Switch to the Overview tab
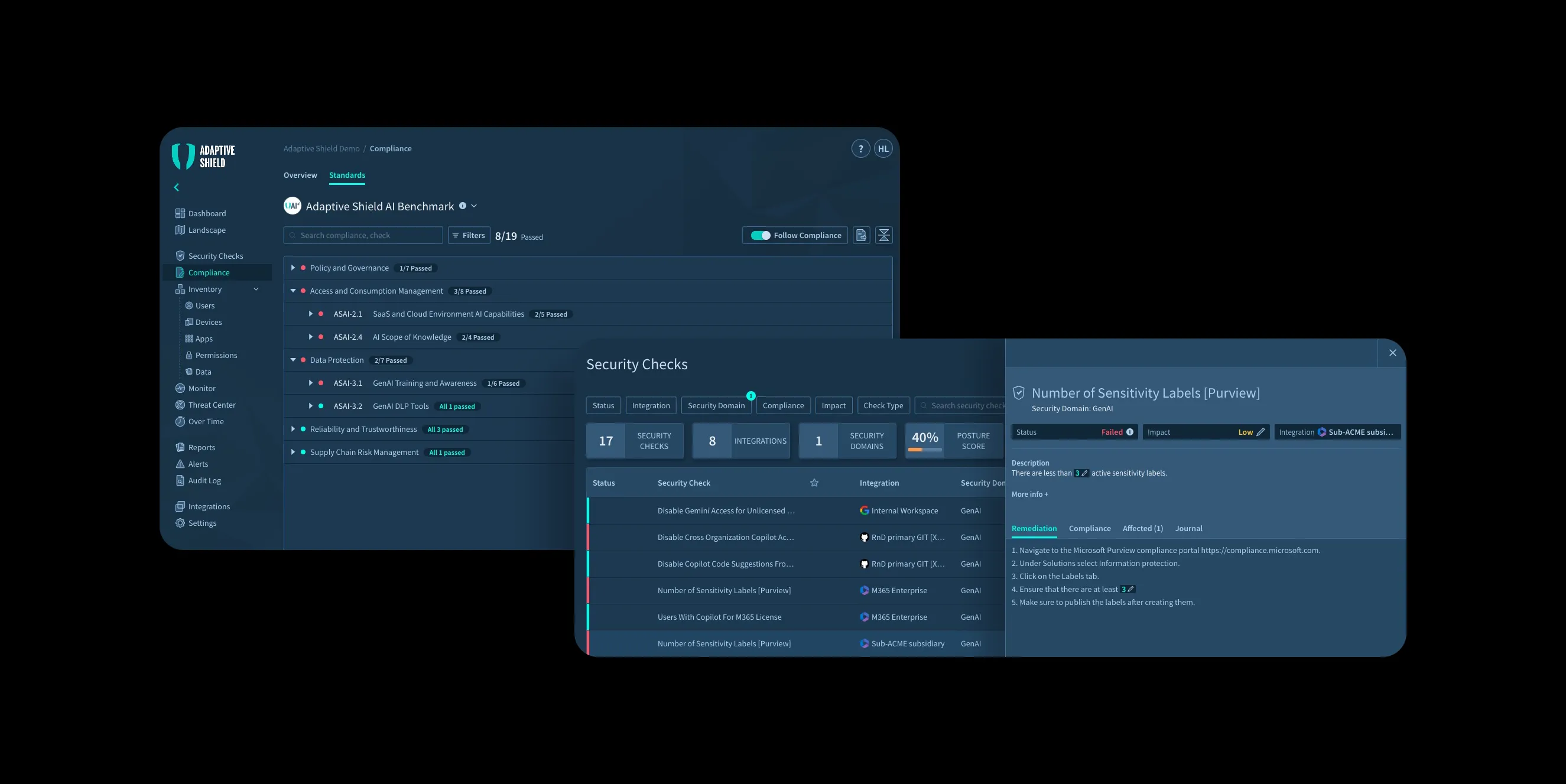The image size is (1566, 784). (x=300, y=175)
